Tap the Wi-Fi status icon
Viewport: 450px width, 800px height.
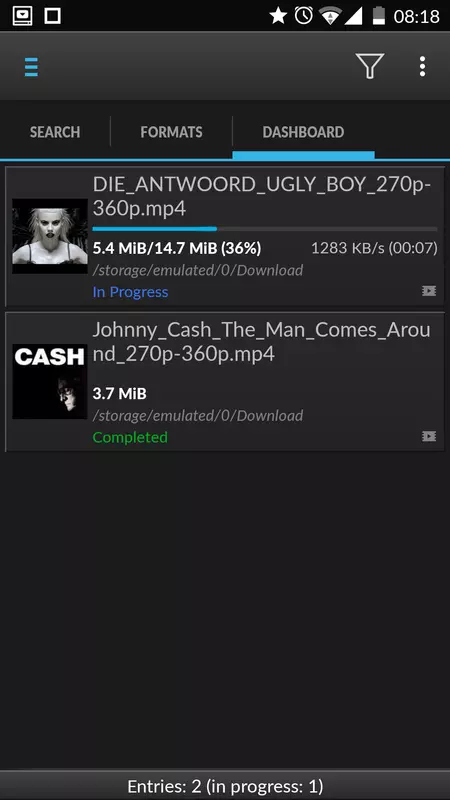click(330, 16)
